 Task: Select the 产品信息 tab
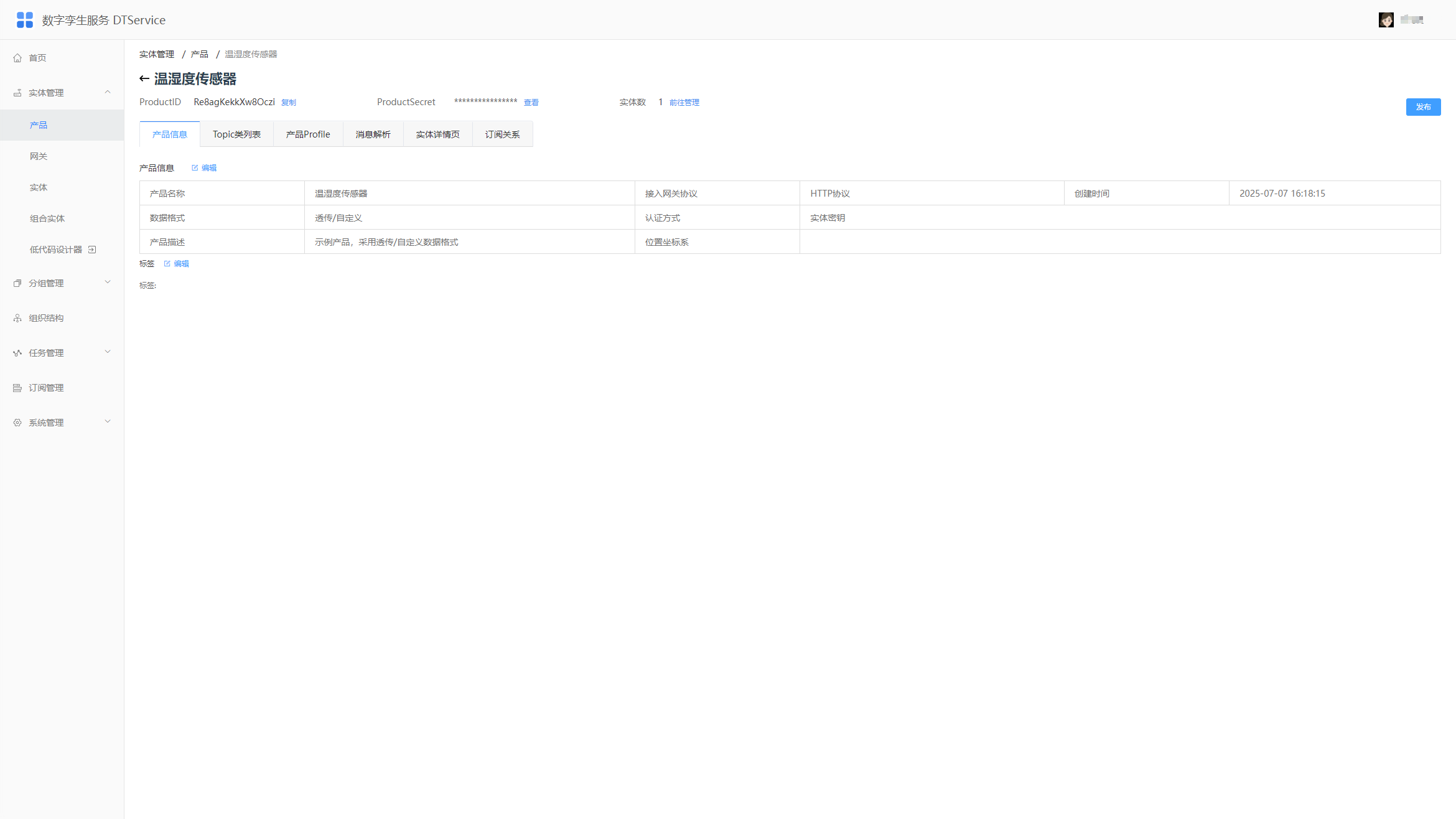pyautogui.click(x=170, y=134)
